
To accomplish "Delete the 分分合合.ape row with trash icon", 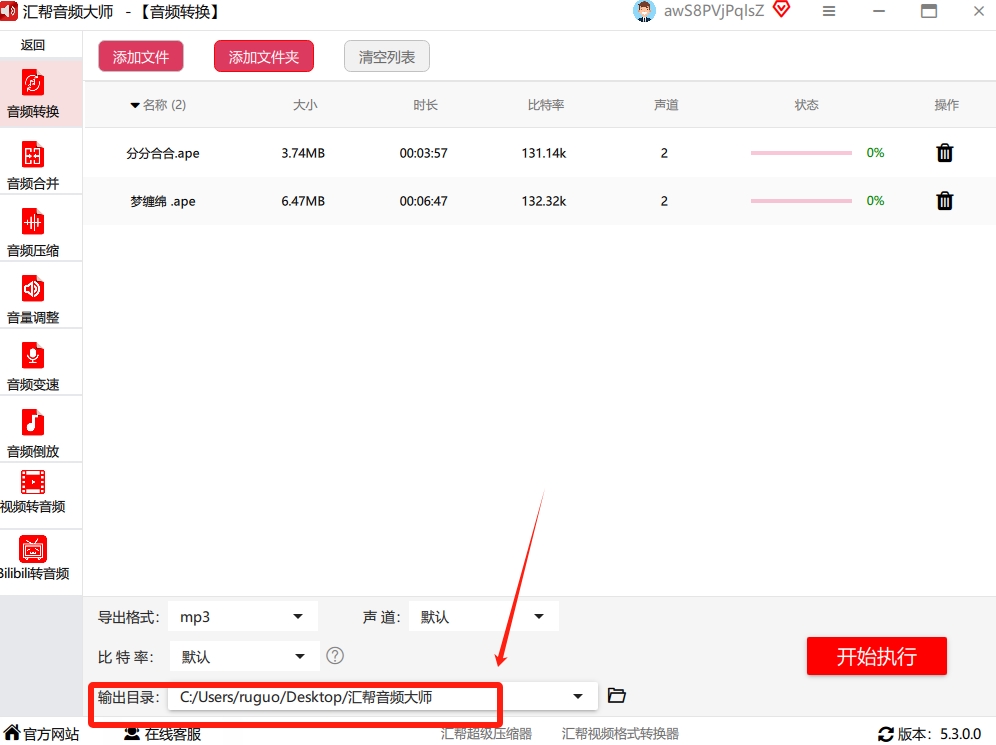I will click(945, 153).
